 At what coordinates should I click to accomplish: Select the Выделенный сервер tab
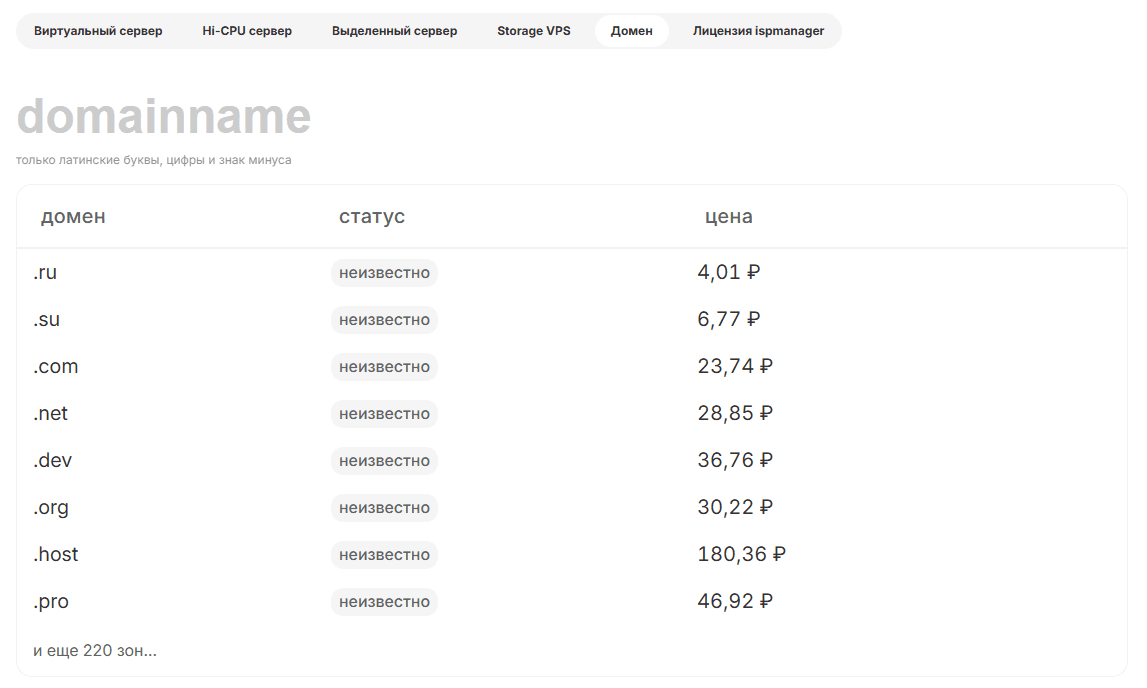[394, 31]
